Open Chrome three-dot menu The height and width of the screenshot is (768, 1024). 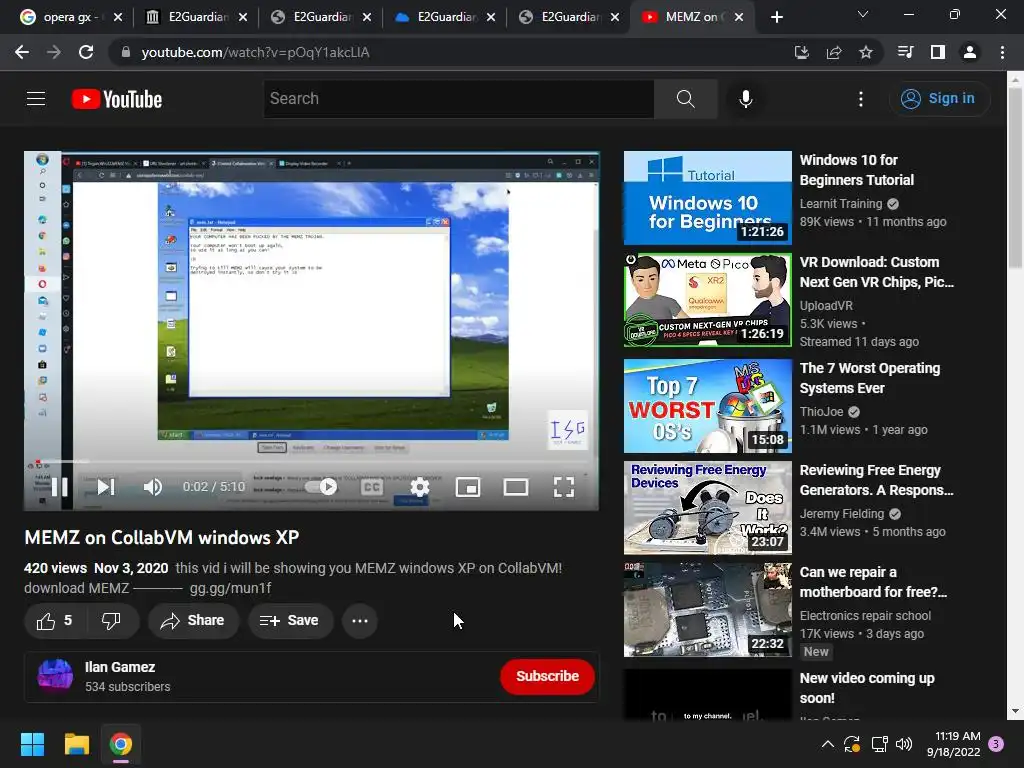[x=1002, y=52]
